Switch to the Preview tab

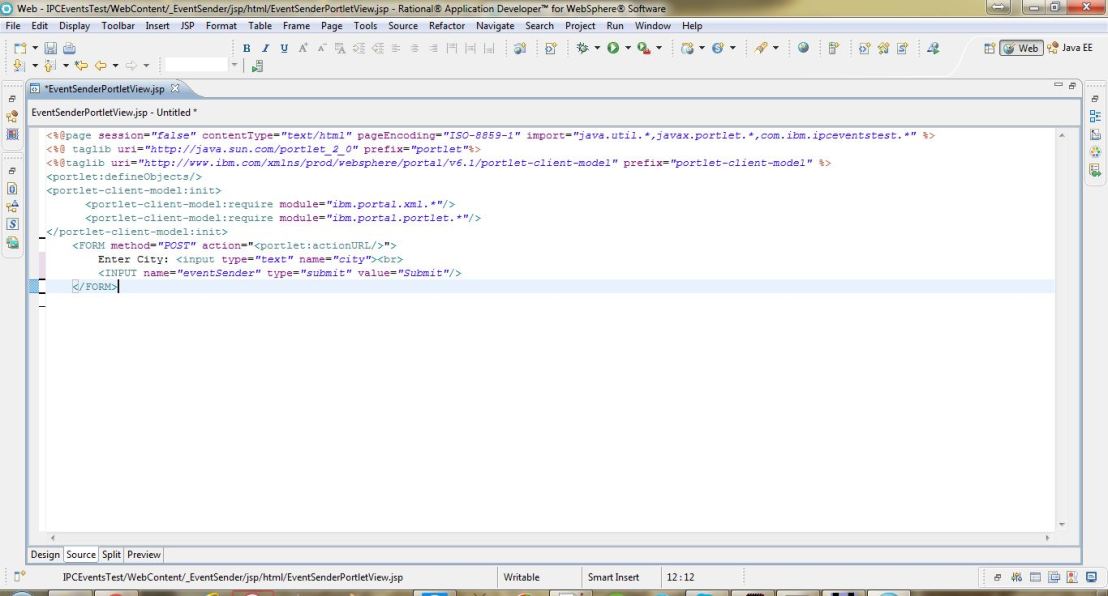(145, 554)
